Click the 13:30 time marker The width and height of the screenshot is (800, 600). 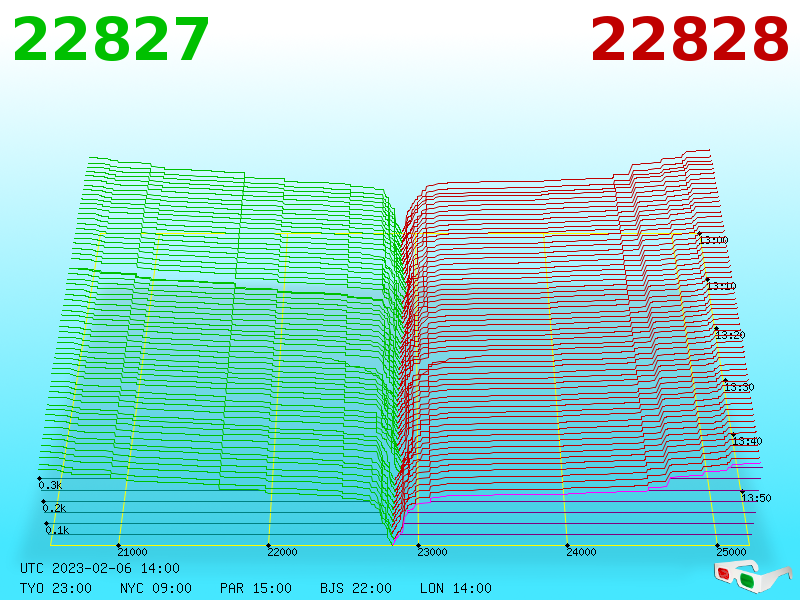click(x=739, y=387)
